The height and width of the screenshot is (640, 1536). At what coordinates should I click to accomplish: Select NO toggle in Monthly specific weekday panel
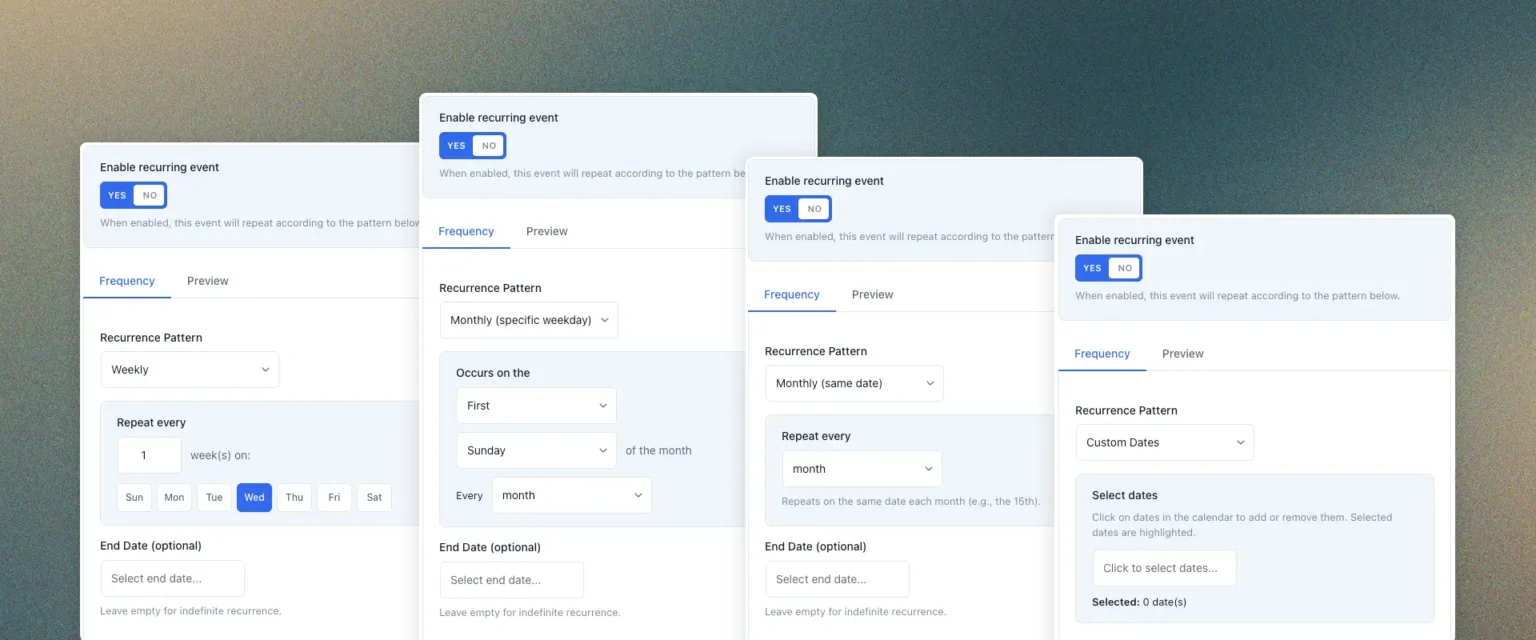[x=488, y=145]
